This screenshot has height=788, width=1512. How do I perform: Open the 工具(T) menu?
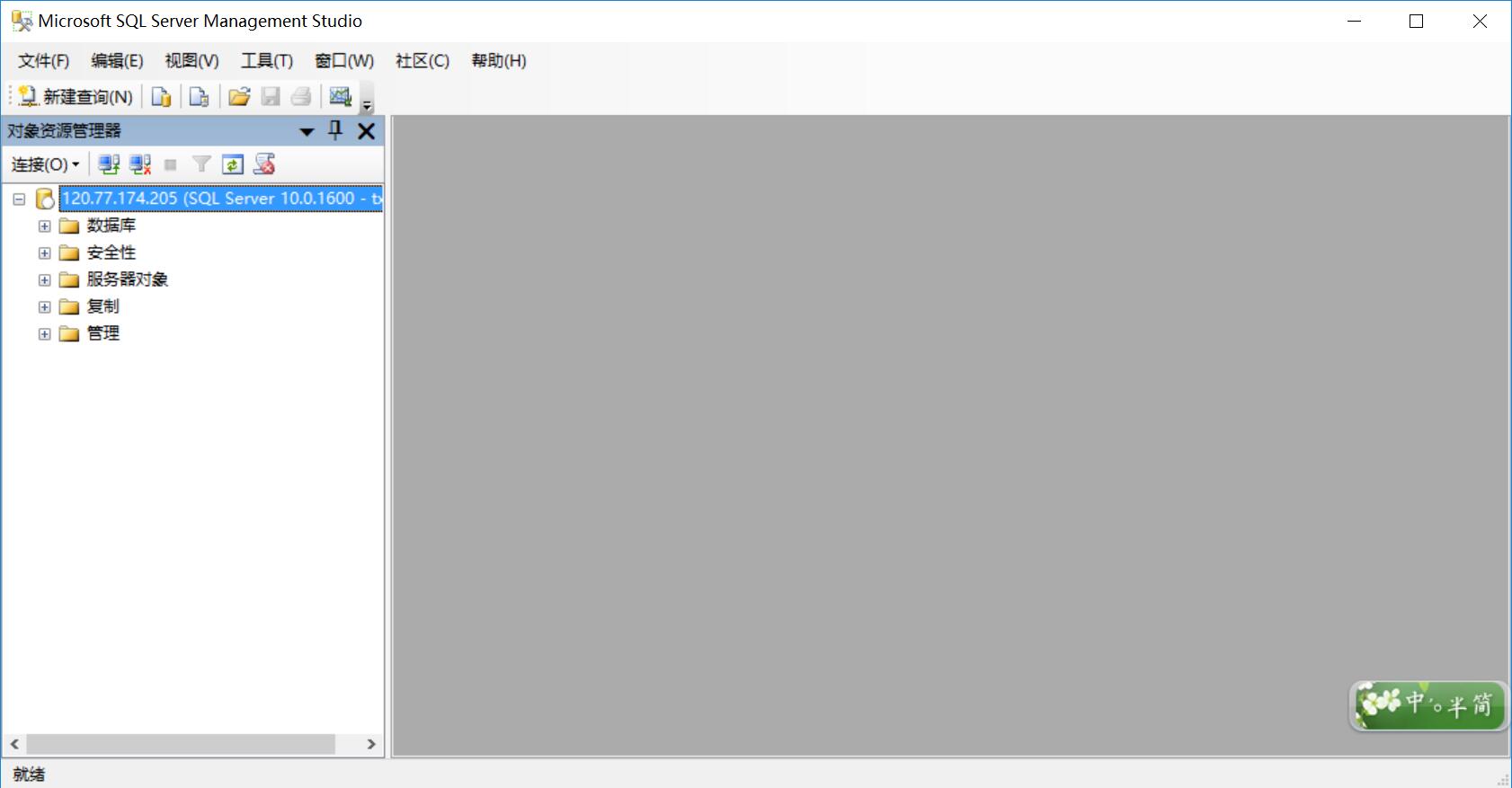[267, 61]
